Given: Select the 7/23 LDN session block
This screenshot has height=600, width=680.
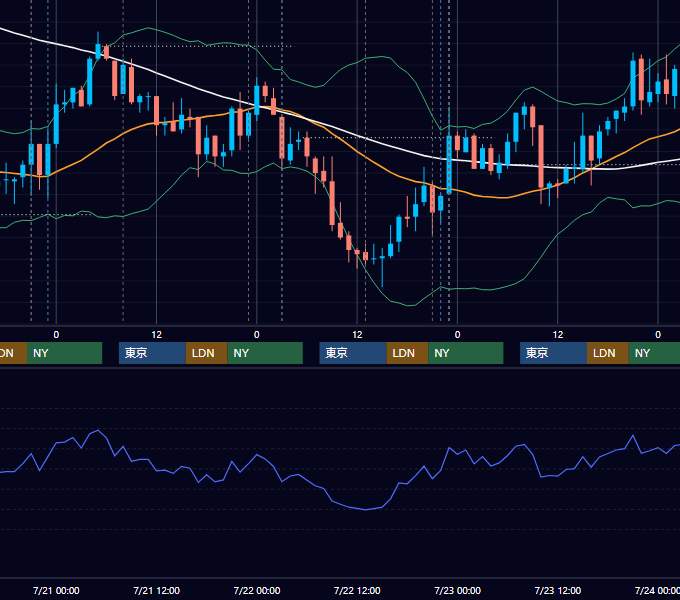Looking at the screenshot, I should tap(608, 353).
